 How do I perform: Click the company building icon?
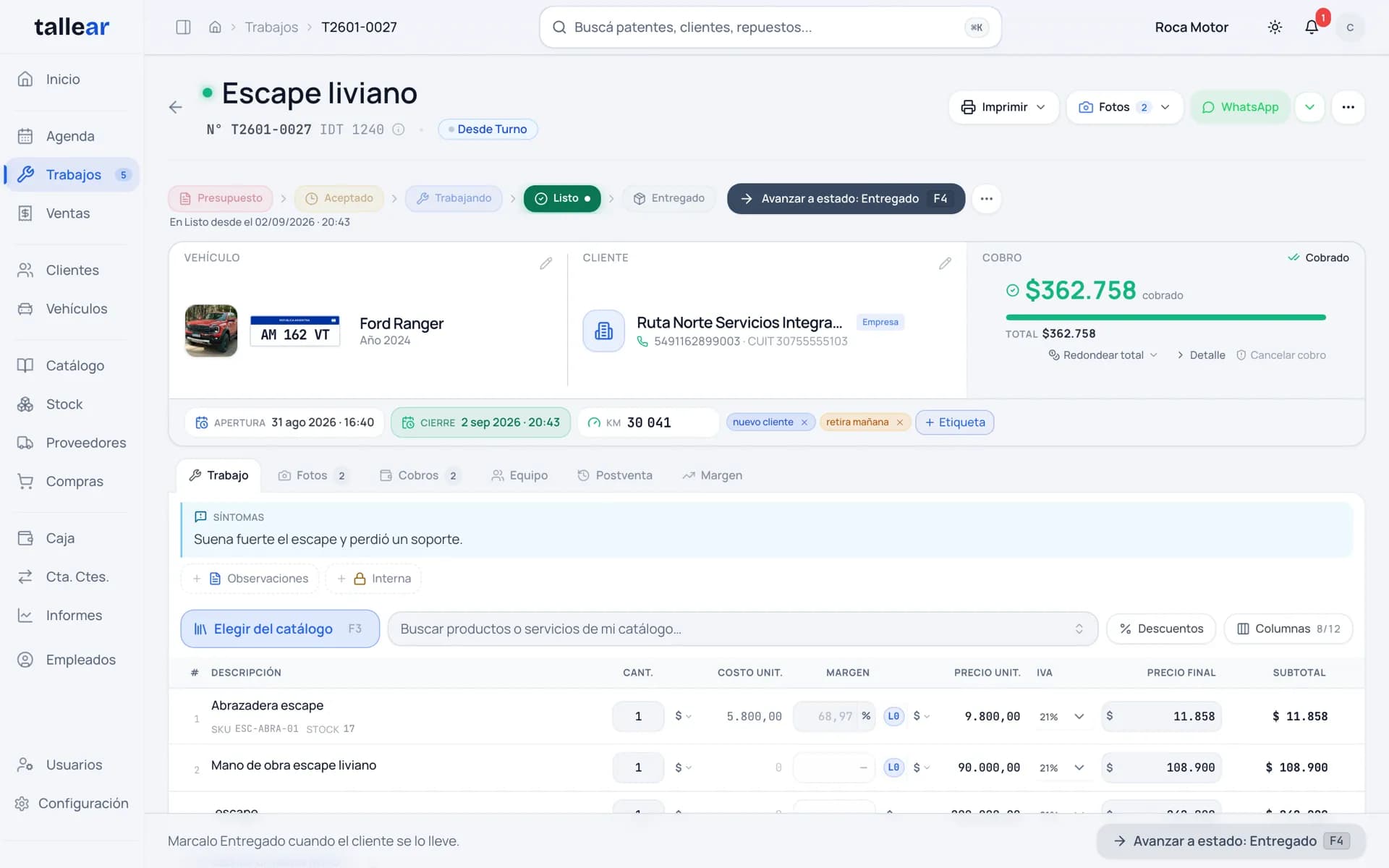click(x=603, y=331)
